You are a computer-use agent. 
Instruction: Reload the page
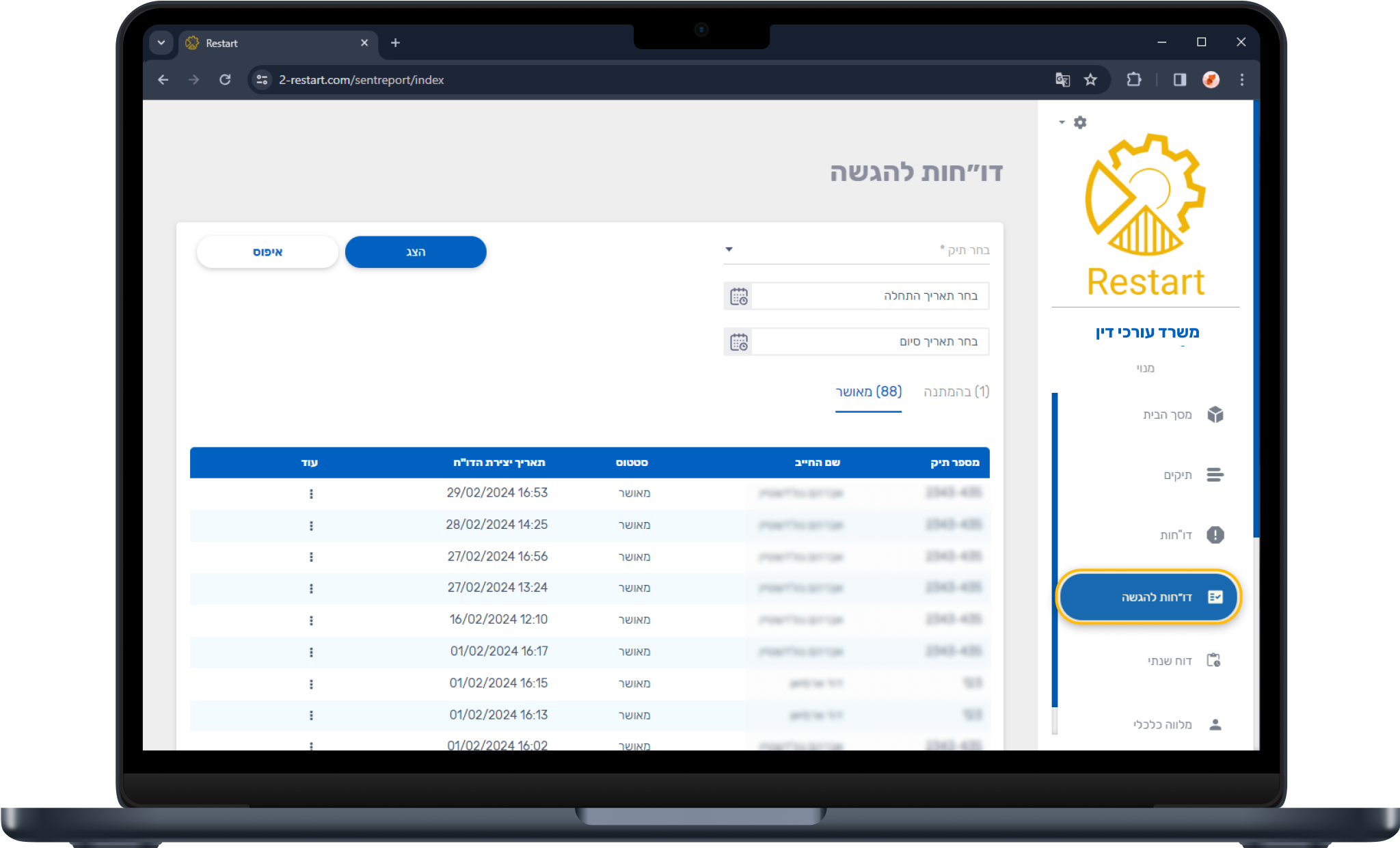pyautogui.click(x=225, y=80)
